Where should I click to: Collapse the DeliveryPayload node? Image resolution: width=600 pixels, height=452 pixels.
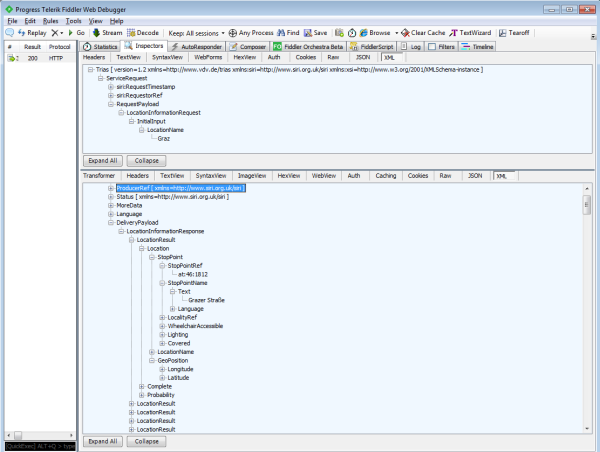(x=111, y=223)
